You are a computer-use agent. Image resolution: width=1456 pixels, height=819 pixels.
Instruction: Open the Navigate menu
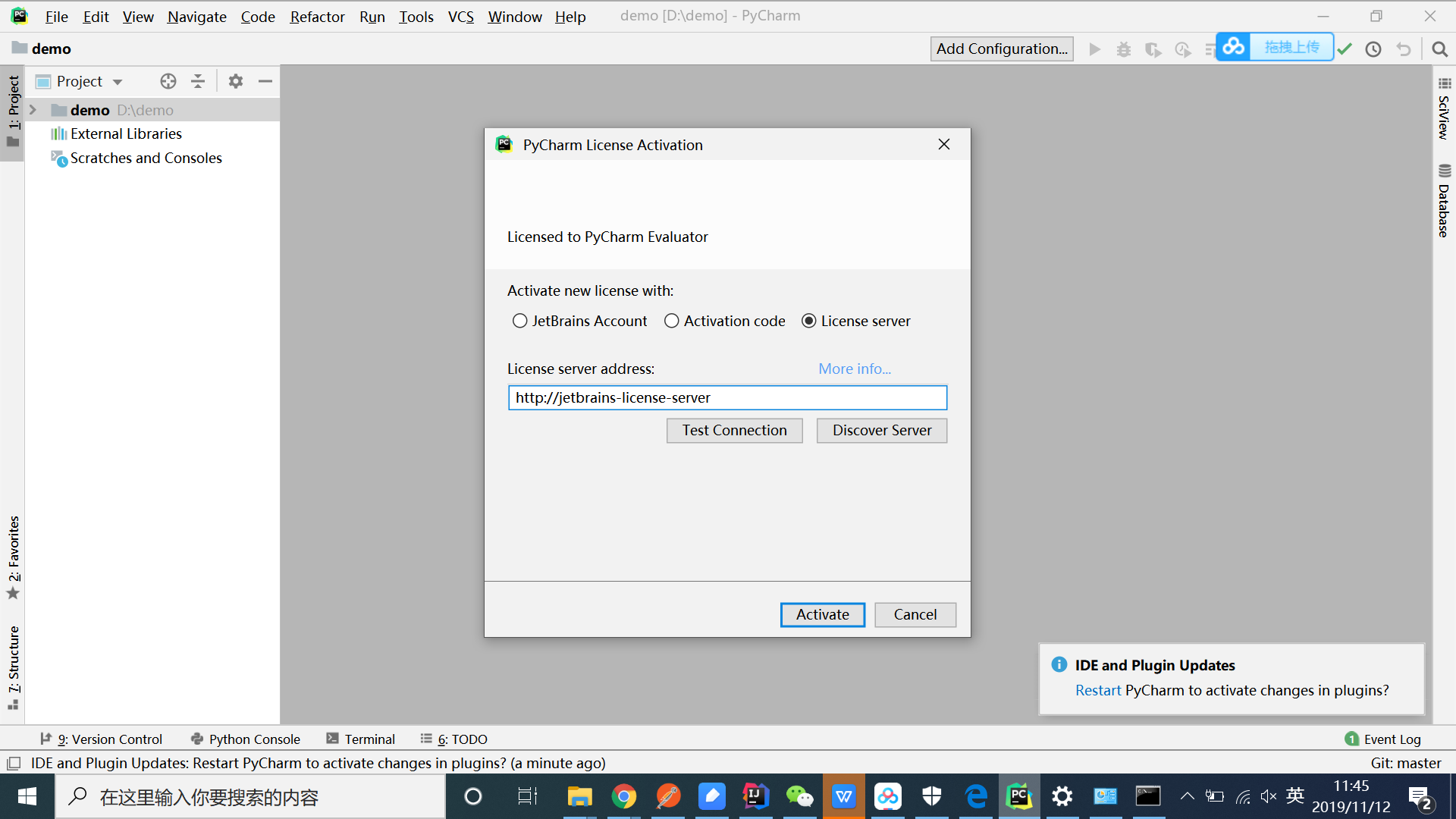click(x=197, y=17)
